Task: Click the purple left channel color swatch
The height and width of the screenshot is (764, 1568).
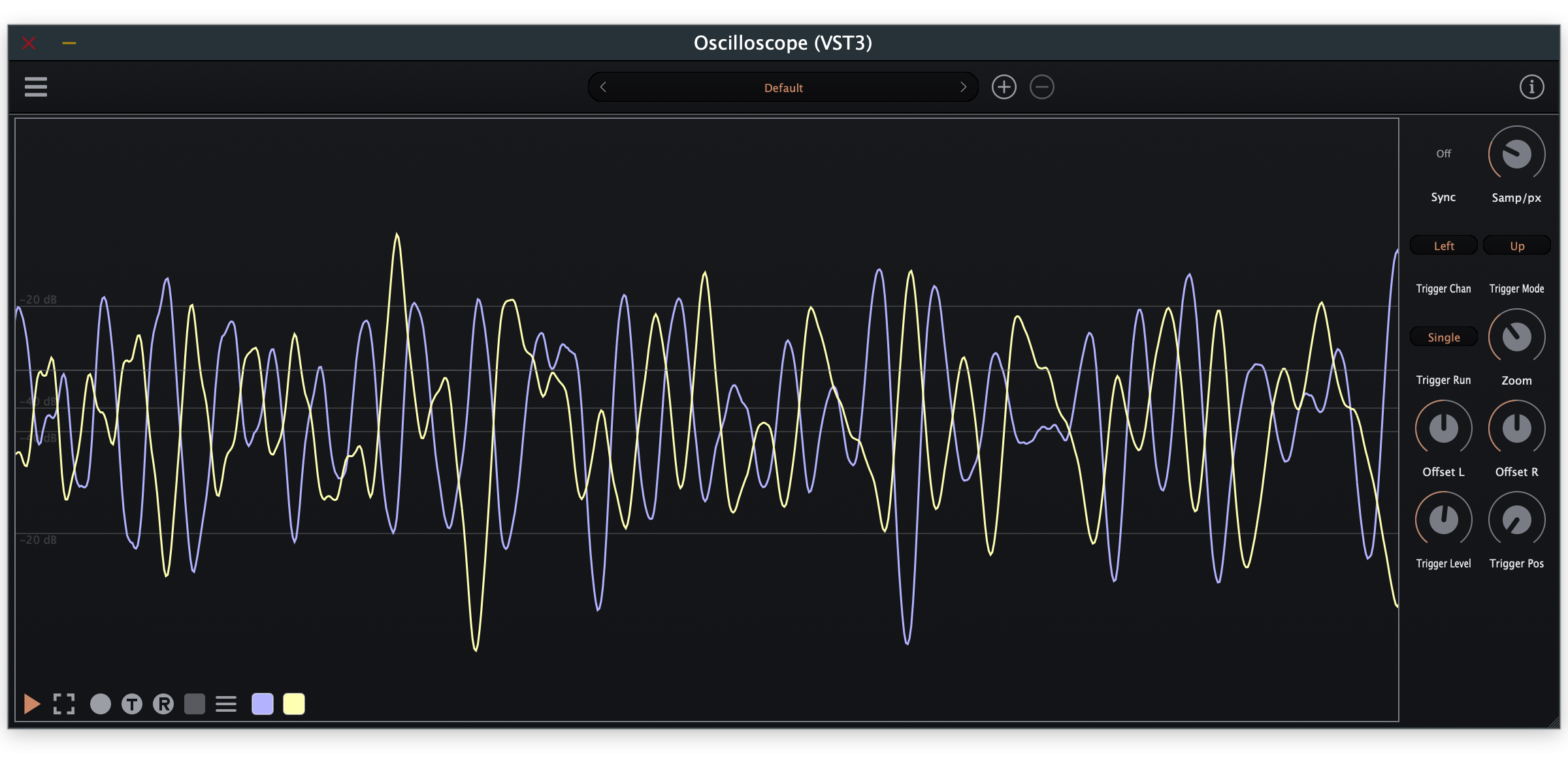Action: pyautogui.click(x=263, y=704)
